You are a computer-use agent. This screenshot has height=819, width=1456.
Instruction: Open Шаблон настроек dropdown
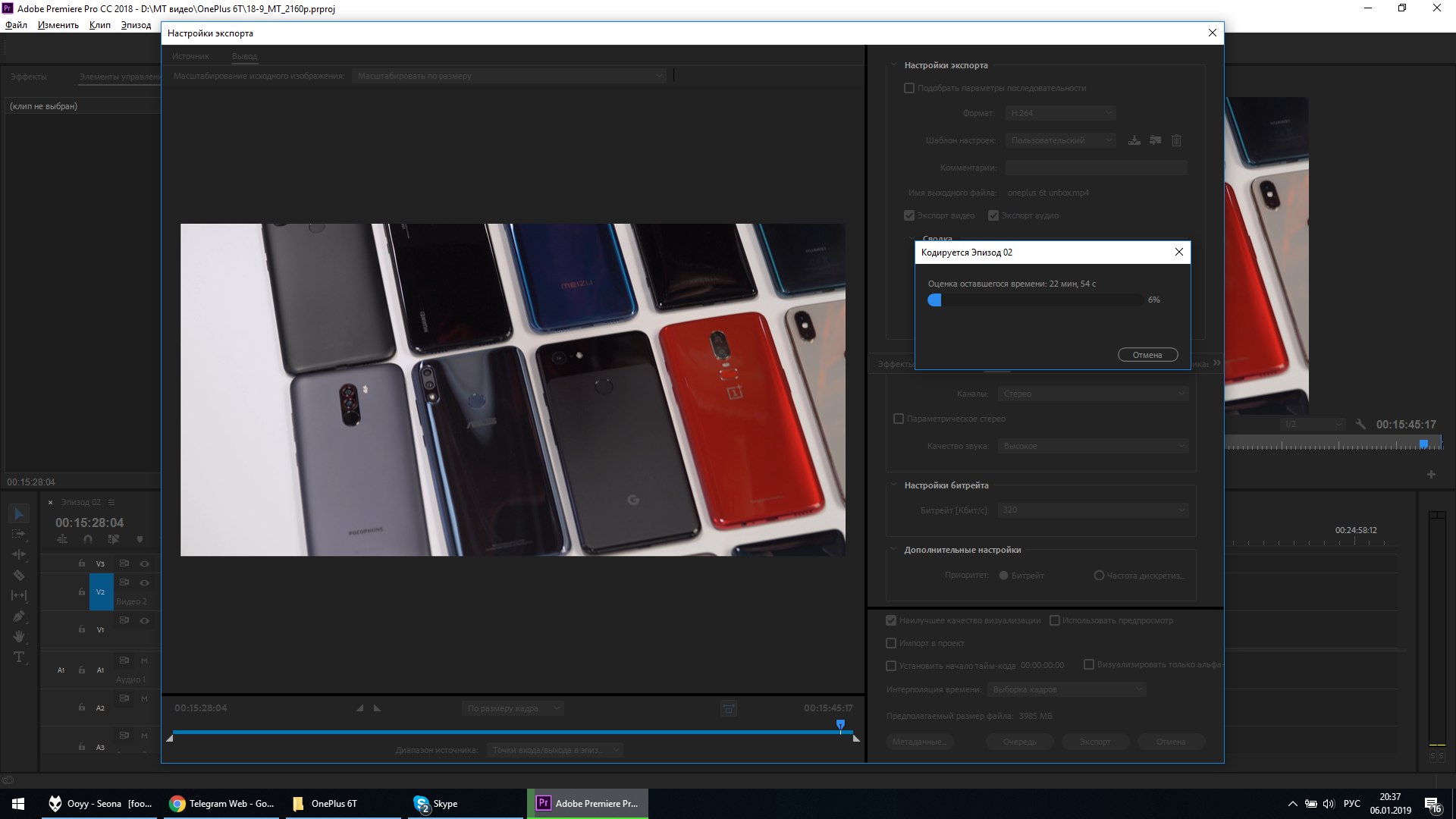click(1060, 140)
